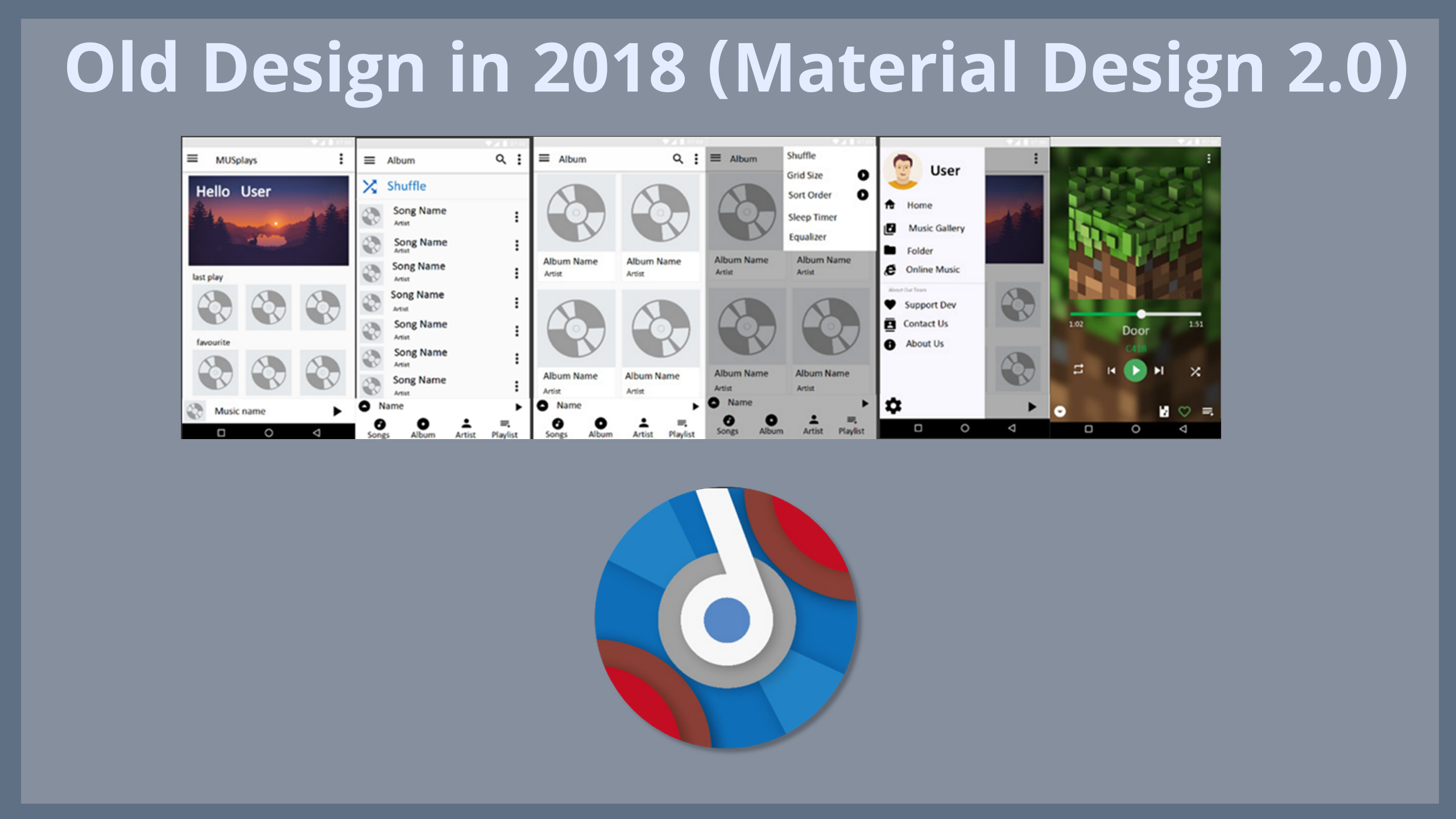Open Music Gallery from the drawer
Screen dimensions: 1456x819
click(936, 228)
